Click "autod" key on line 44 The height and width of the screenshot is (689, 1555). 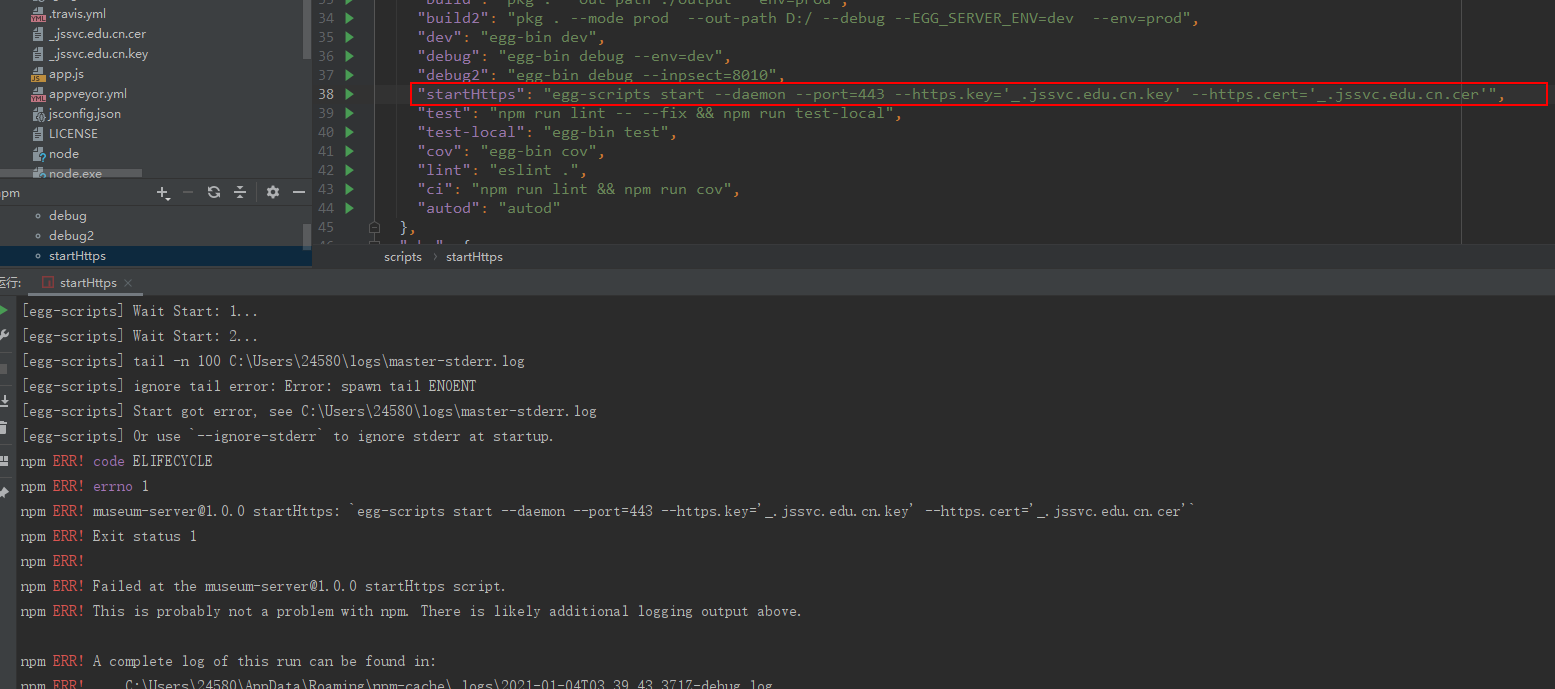coord(448,208)
